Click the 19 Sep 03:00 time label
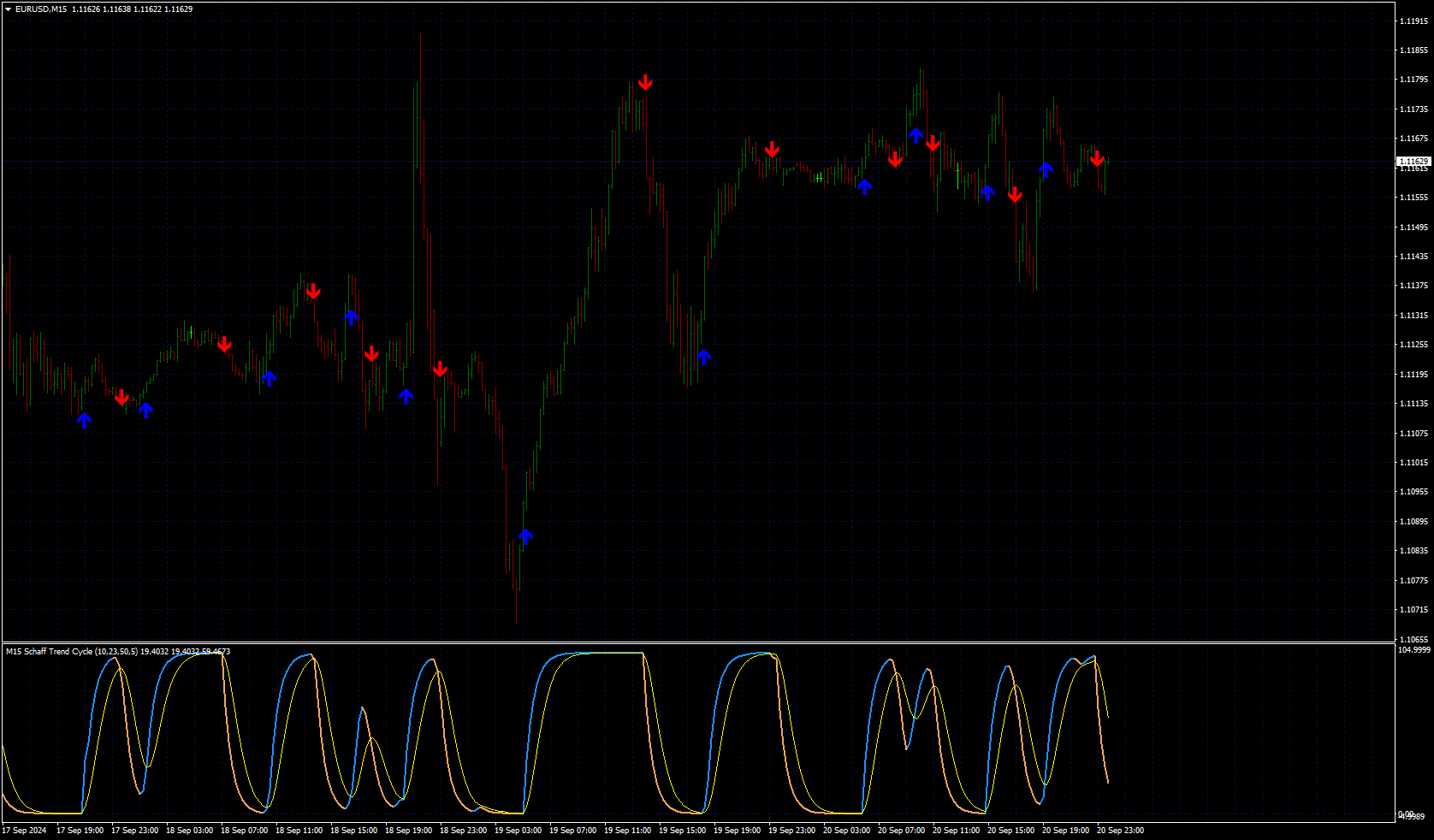Screen dimensions: 1434x840 pyautogui.click(x=518, y=831)
